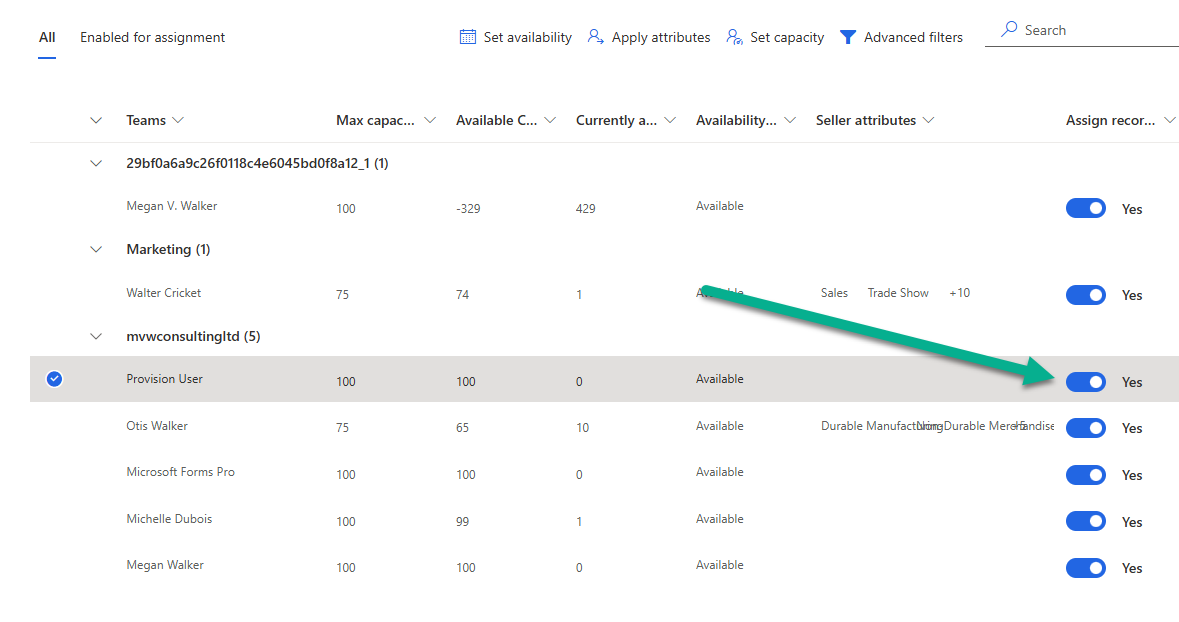Open Seller attributes column dropdown
Viewport: 1179px width, 622px height.
click(928, 120)
